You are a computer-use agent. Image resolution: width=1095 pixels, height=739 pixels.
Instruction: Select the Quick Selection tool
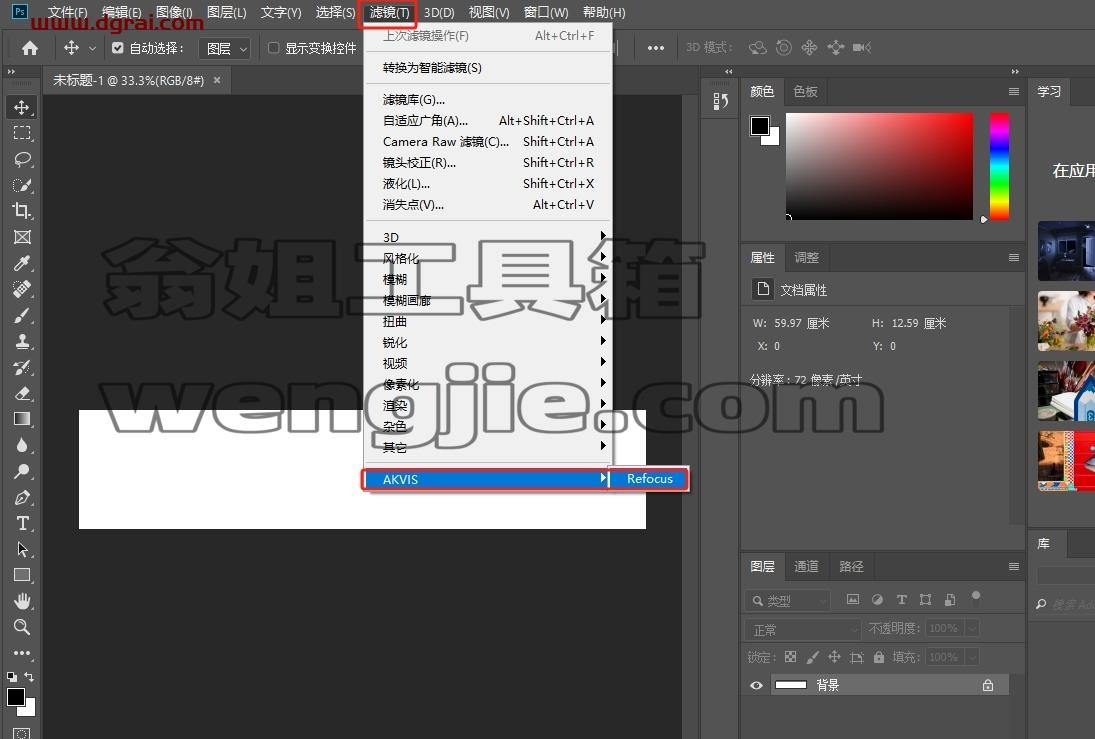pyautogui.click(x=22, y=185)
